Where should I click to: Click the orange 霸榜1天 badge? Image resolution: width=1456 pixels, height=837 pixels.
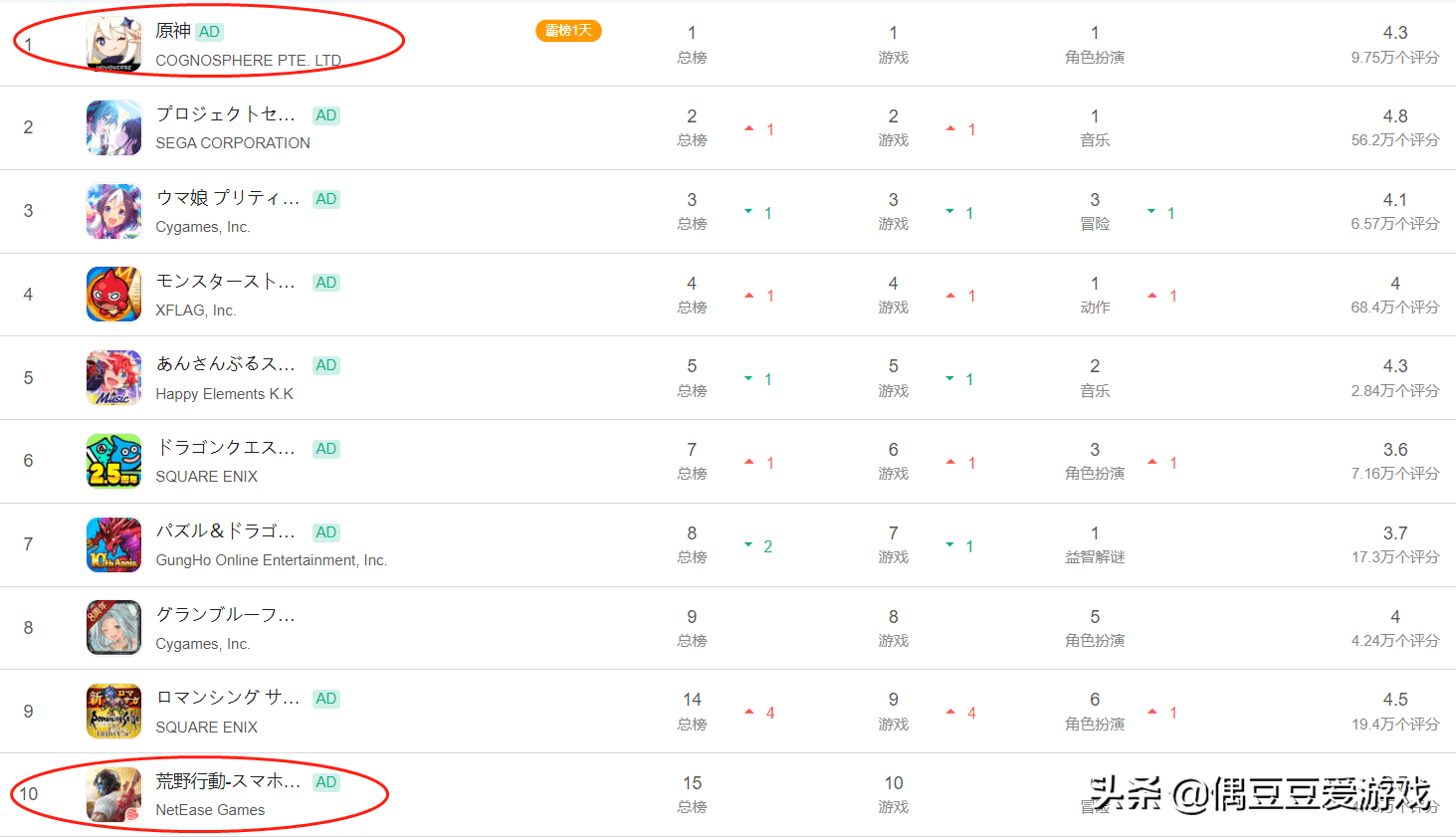(x=568, y=31)
